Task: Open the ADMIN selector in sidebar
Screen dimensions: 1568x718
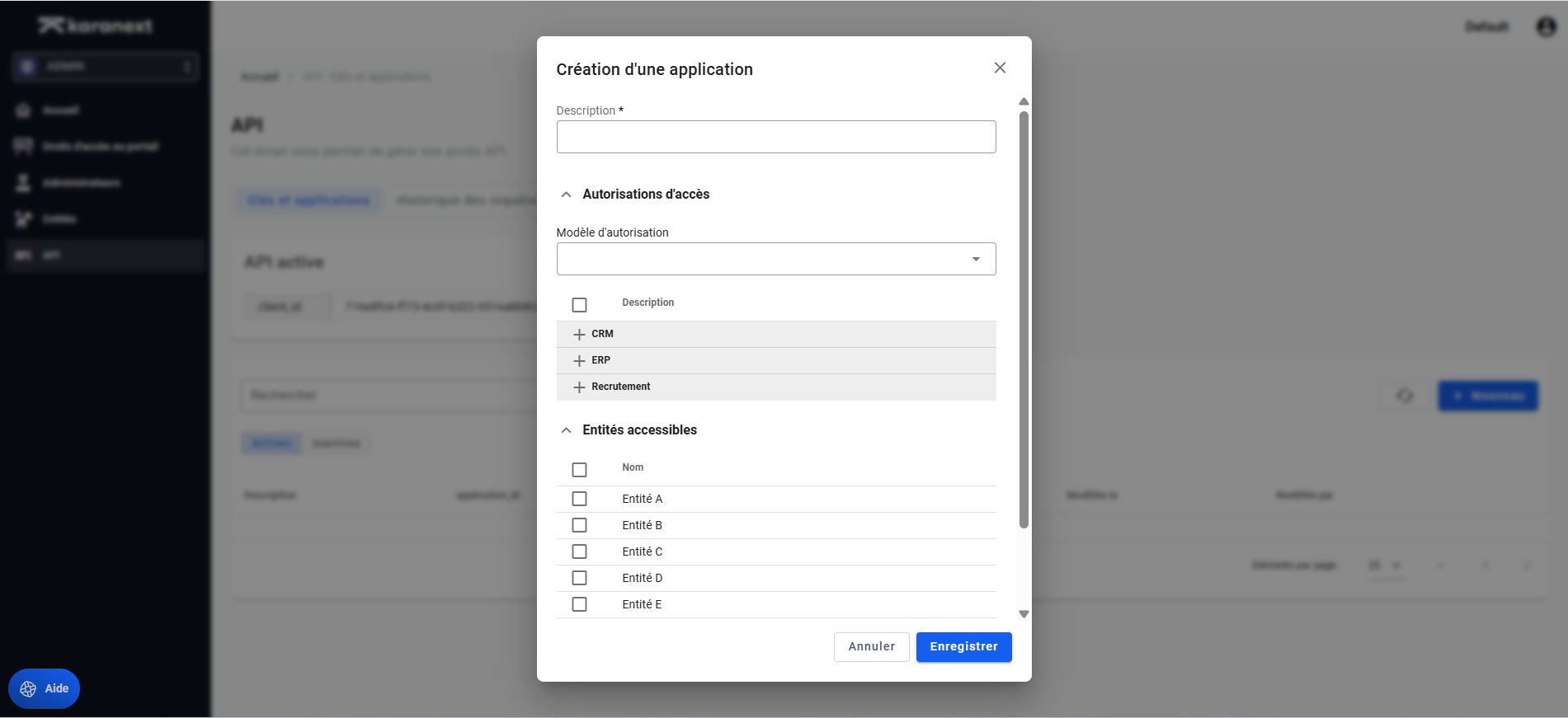Action: tap(106, 66)
